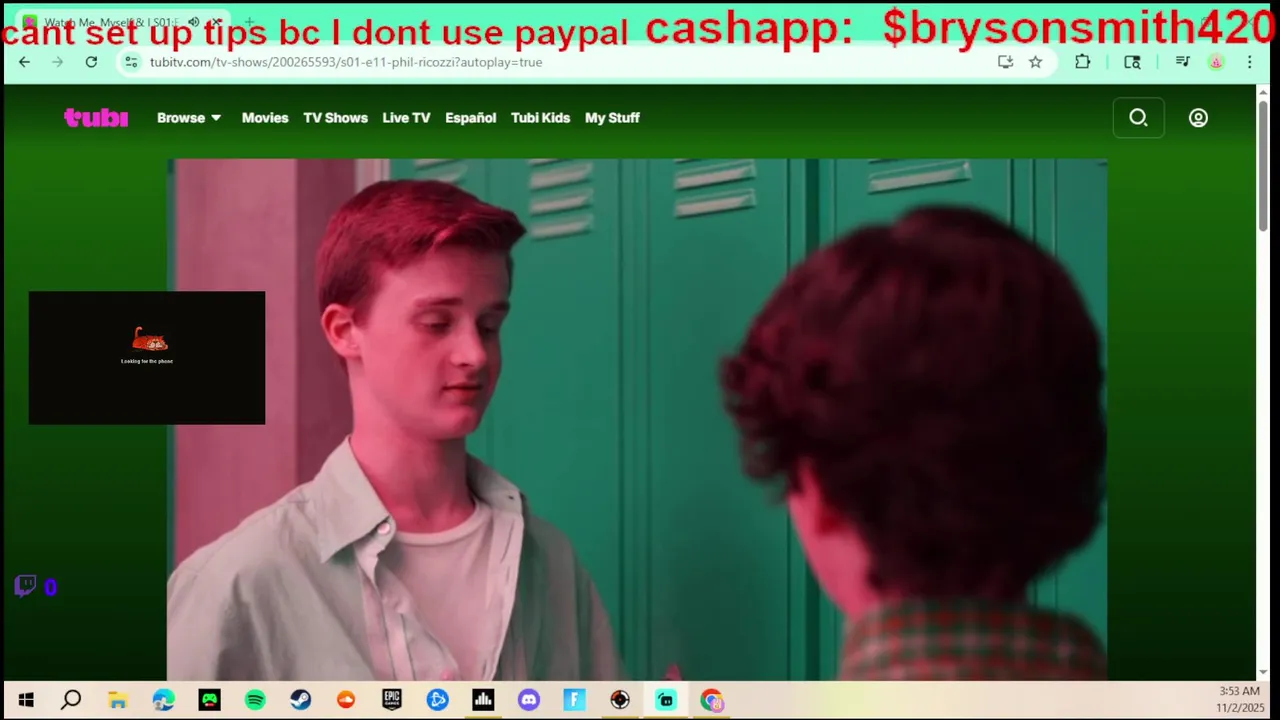Screen dimensions: 1280x720
Task: Open the Movies section
Action: pos(265,118)
